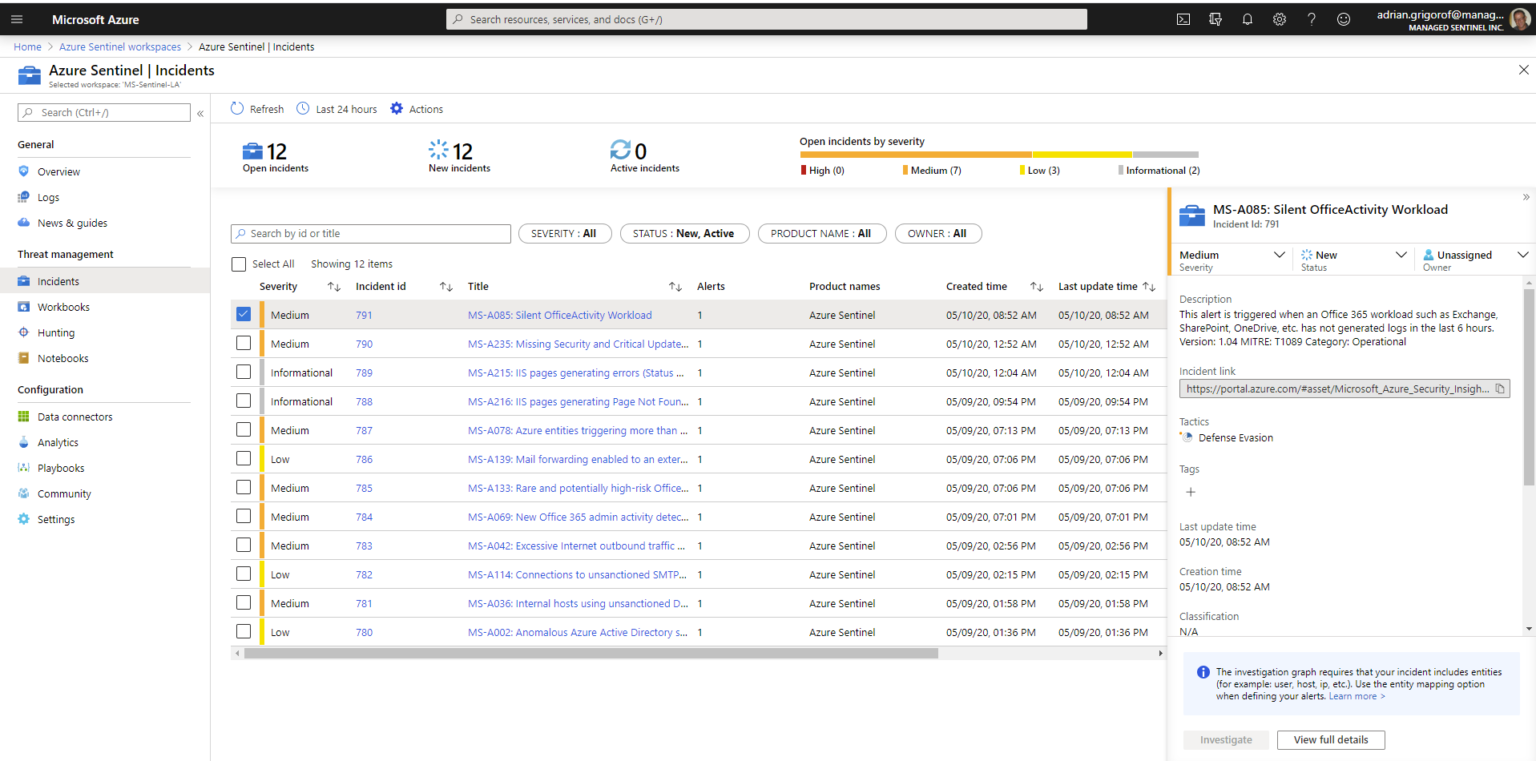Click the View full details button

point(1331,739)
